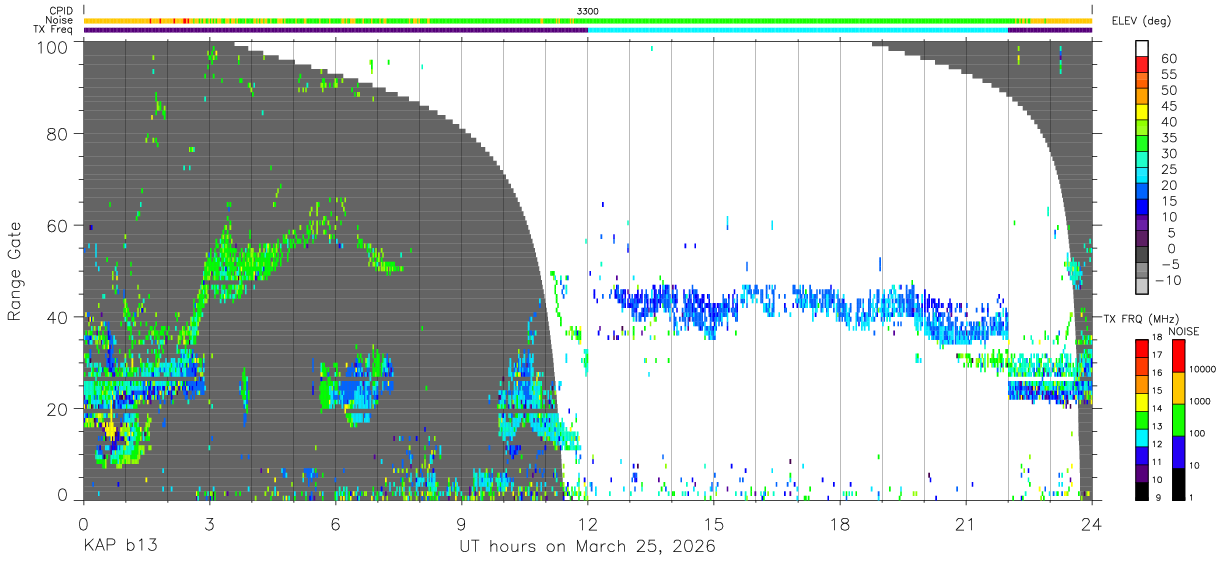Click the 'TX Freq' row label

click(54, 29)
